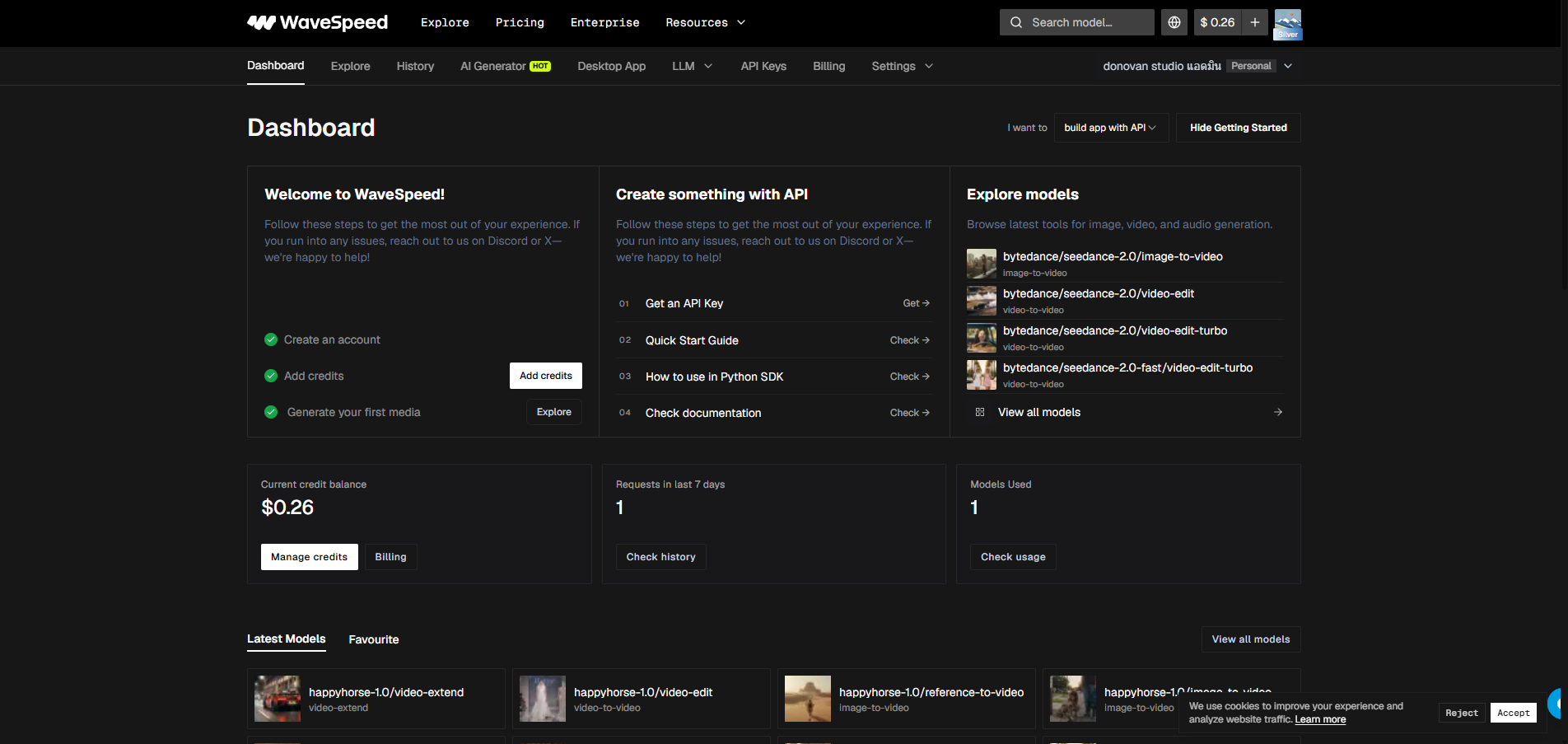
Task: Click Check history button
Action: click(661, 557)
